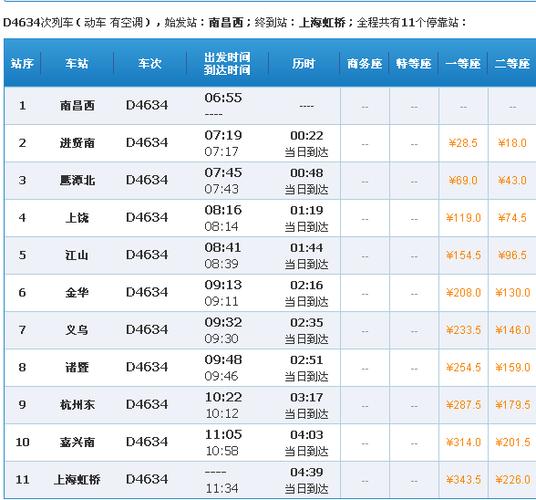The width and height of the screenshot is (536, 500).
Task: Click arrival time 07:43 for 鹰潭北
Action: 222,189
